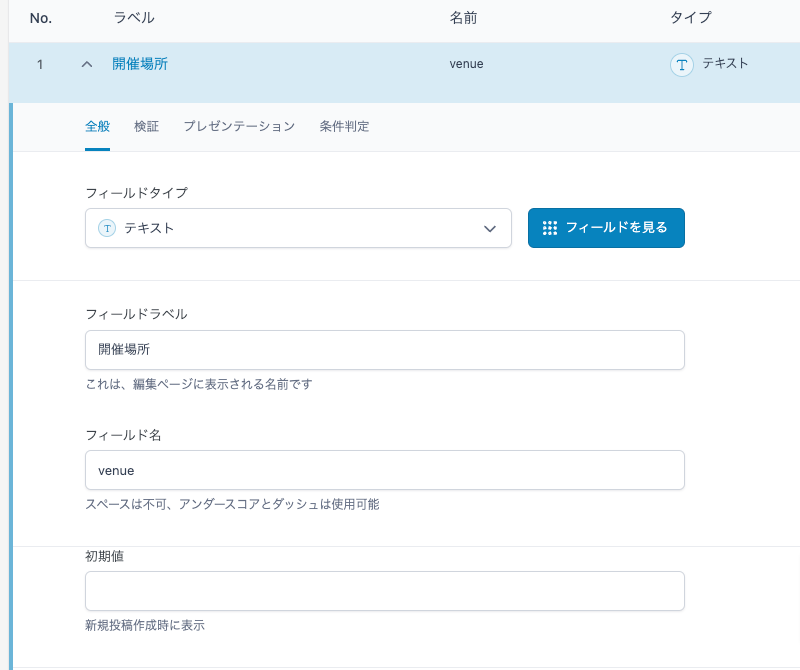Viewport: 800px width, 670px height.
Task: Click the フィールドラベル heading label
Action: tap(136, 314)
